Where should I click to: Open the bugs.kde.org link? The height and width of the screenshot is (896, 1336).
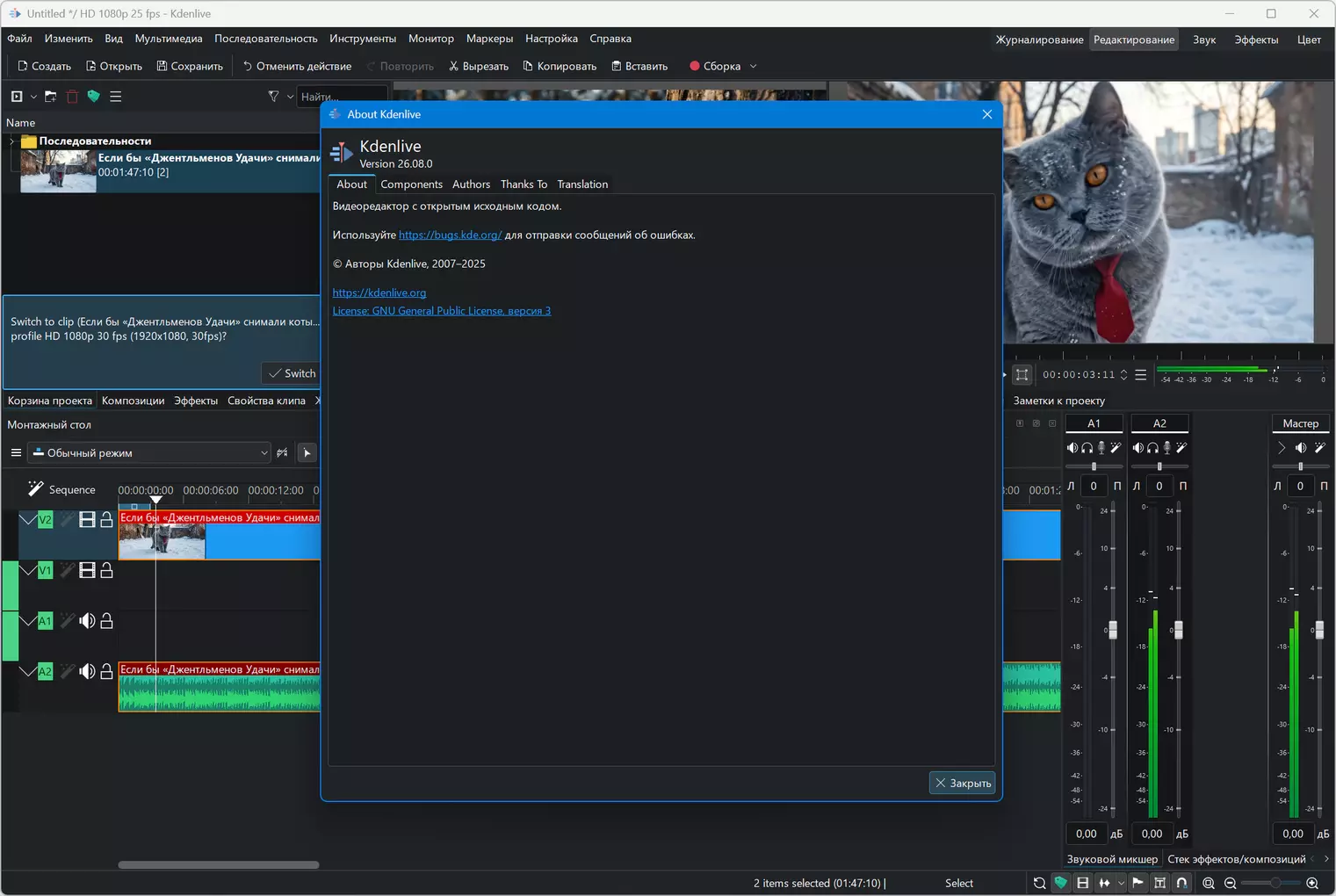(x=450, y=235)
